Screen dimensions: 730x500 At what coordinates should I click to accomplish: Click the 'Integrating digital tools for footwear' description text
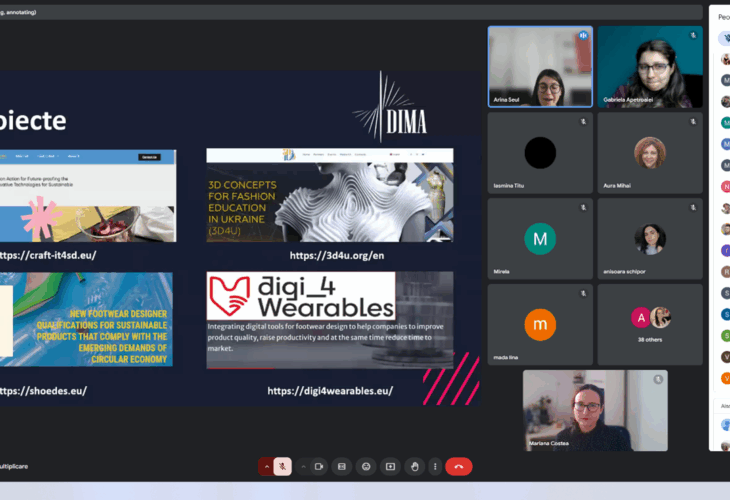point(325,338)
